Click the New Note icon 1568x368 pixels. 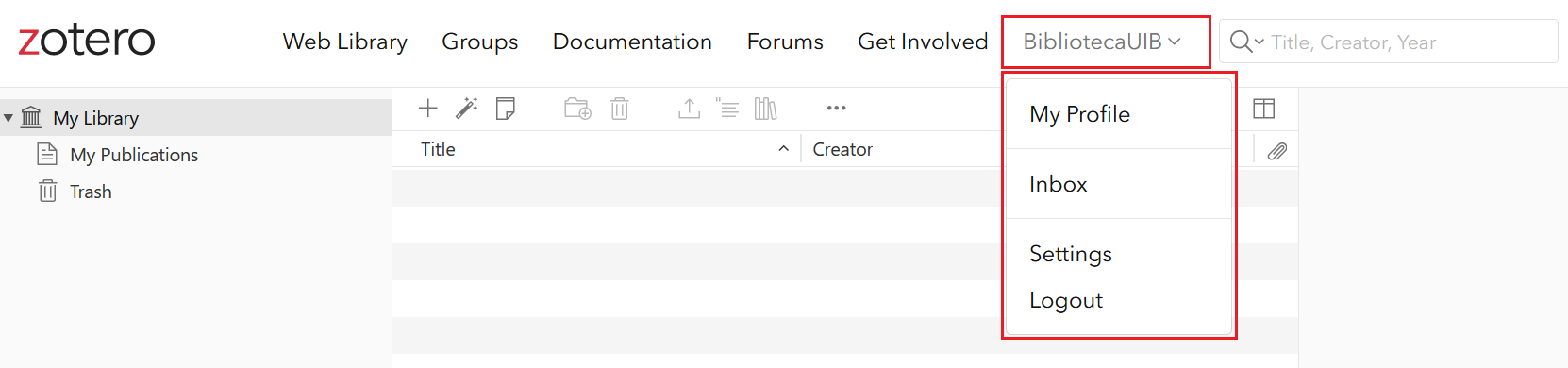[506, 109]
